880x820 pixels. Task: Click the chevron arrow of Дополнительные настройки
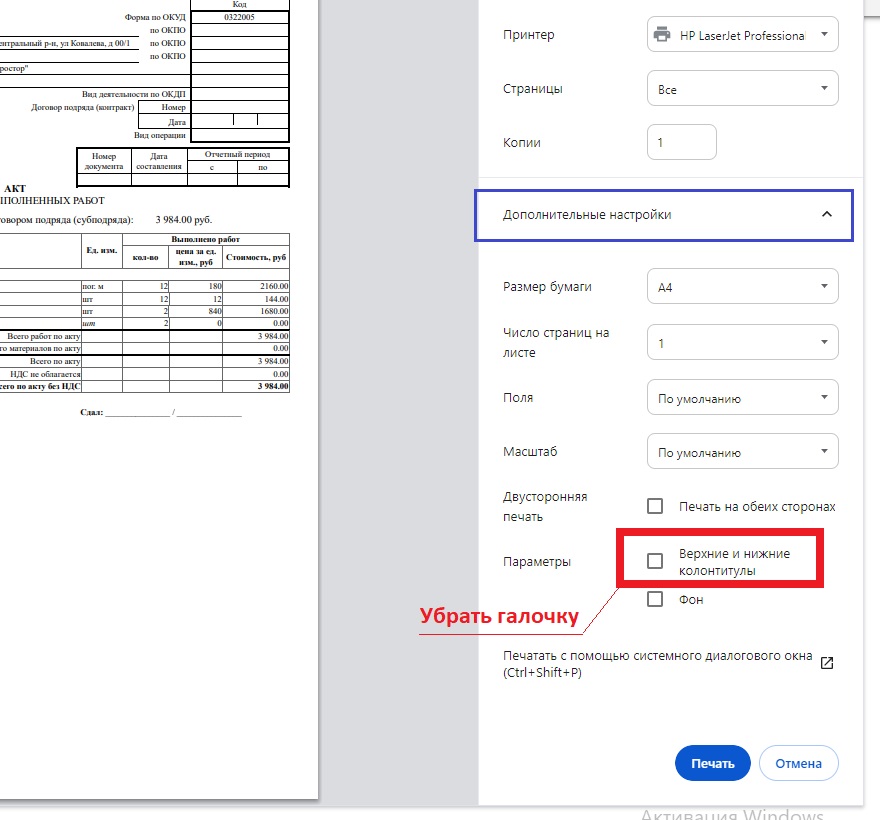tap(826, 215)
